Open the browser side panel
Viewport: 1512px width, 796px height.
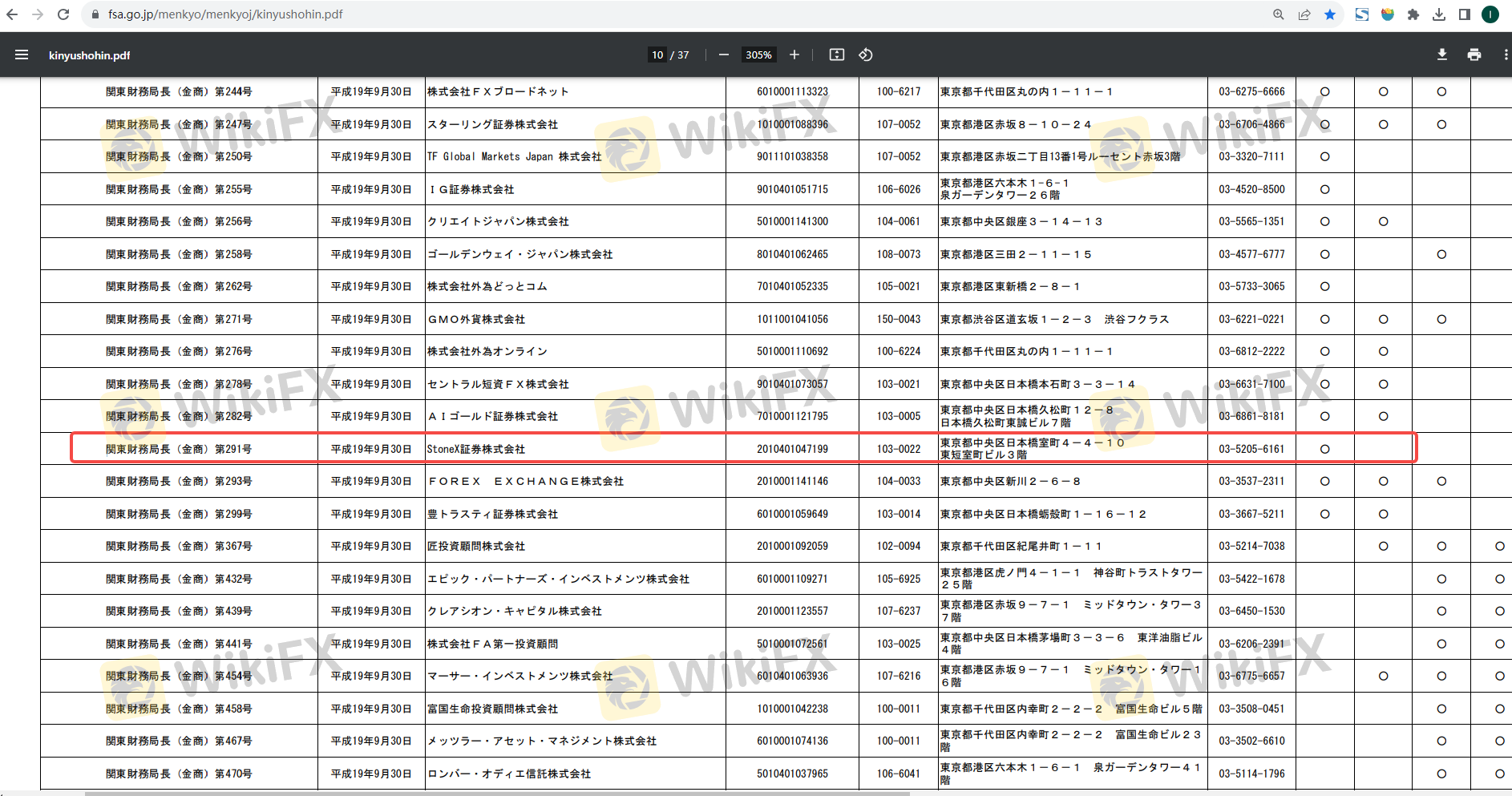point(1465,14)
